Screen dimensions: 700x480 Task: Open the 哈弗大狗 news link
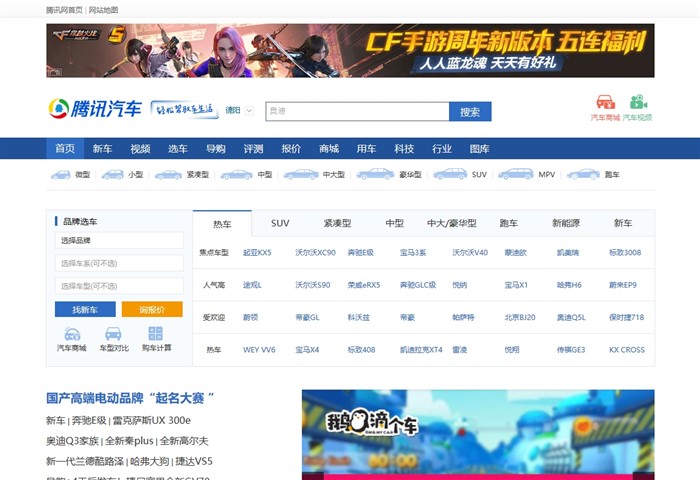149,461
